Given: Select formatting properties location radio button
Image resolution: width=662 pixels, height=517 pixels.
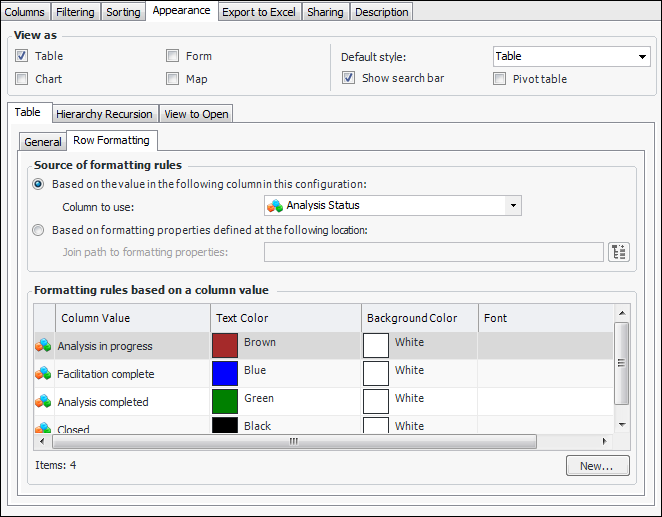Looking at the screenshot, I should coord(39,230).
